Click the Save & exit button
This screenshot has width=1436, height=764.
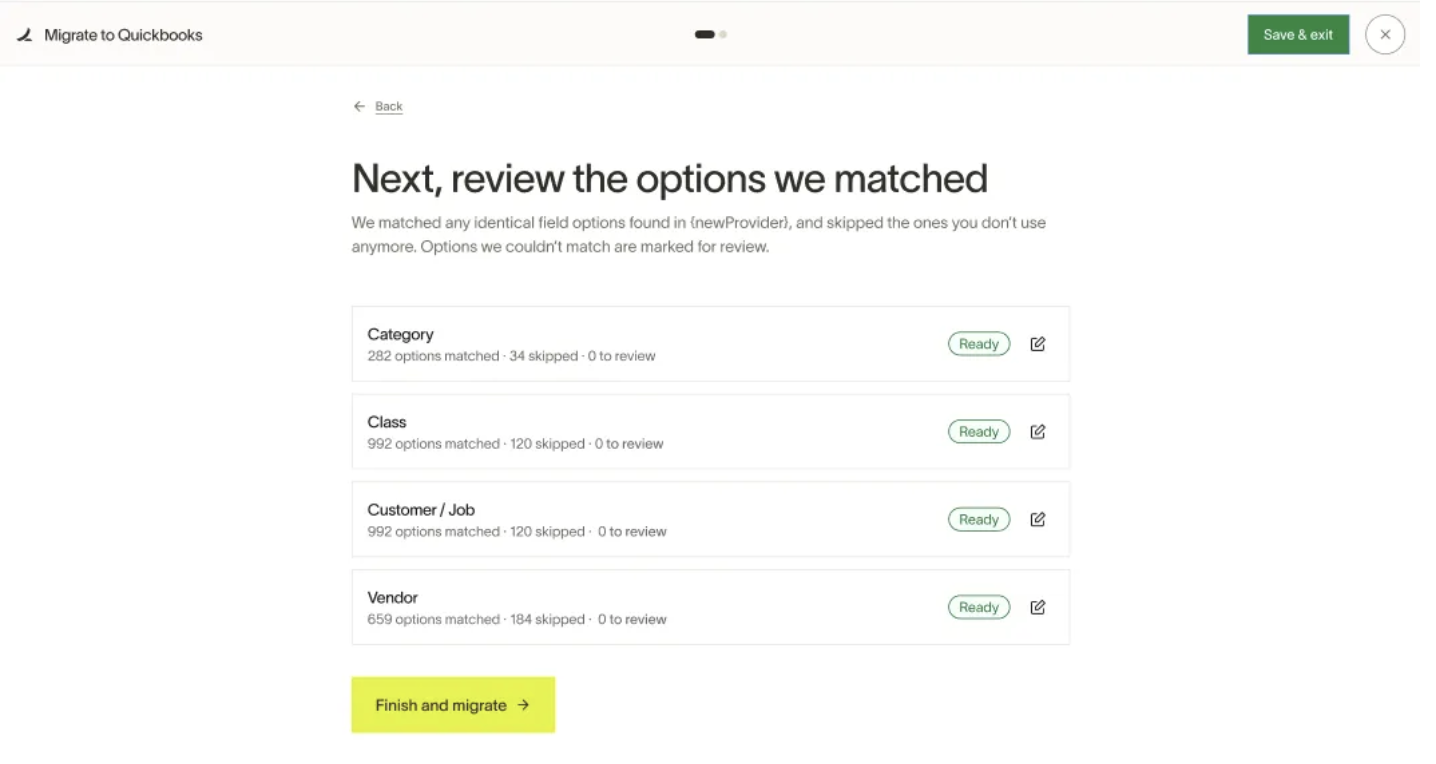point(1298,34)
